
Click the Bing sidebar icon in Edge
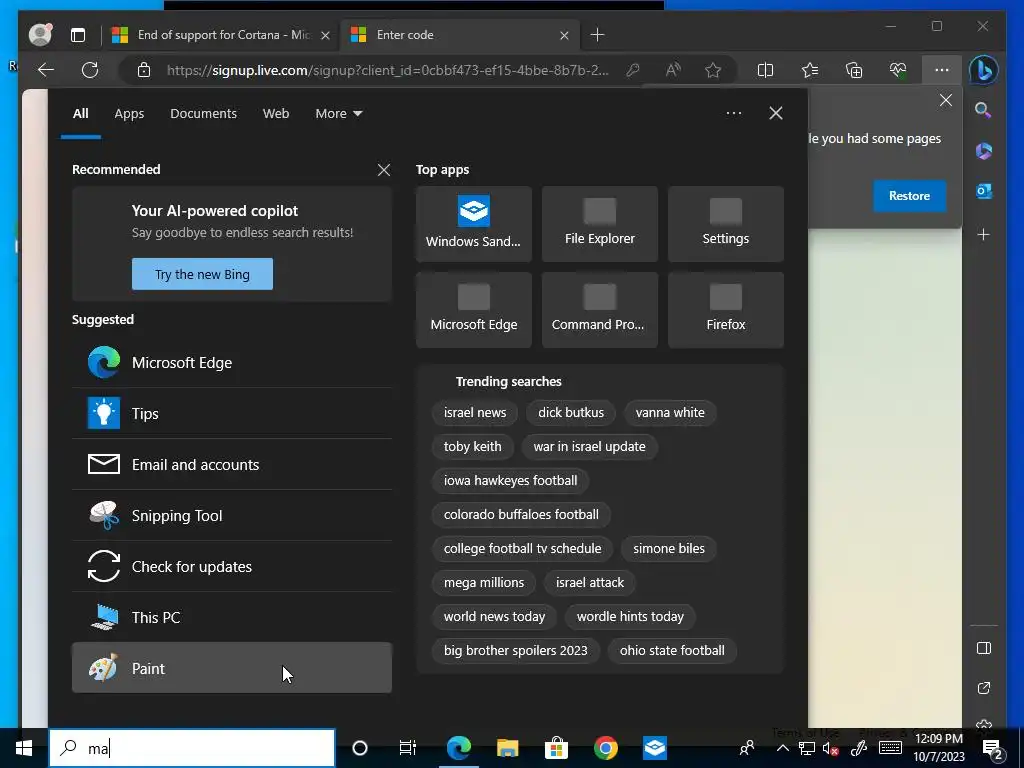[x=983, y=70]
